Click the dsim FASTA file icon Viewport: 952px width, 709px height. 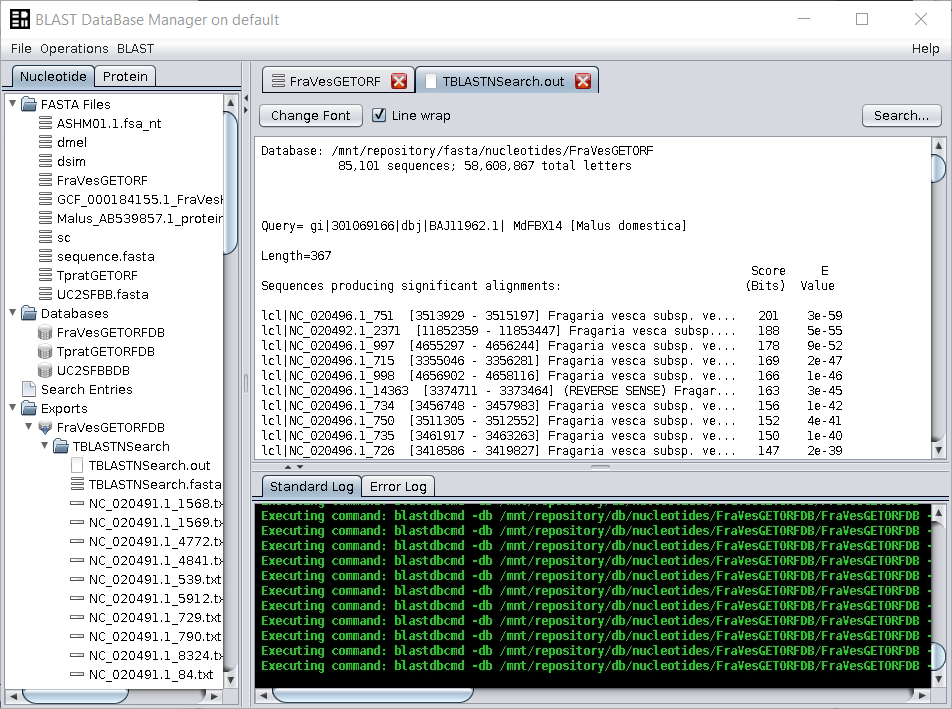pyautogui.click(x=45, y=161)
